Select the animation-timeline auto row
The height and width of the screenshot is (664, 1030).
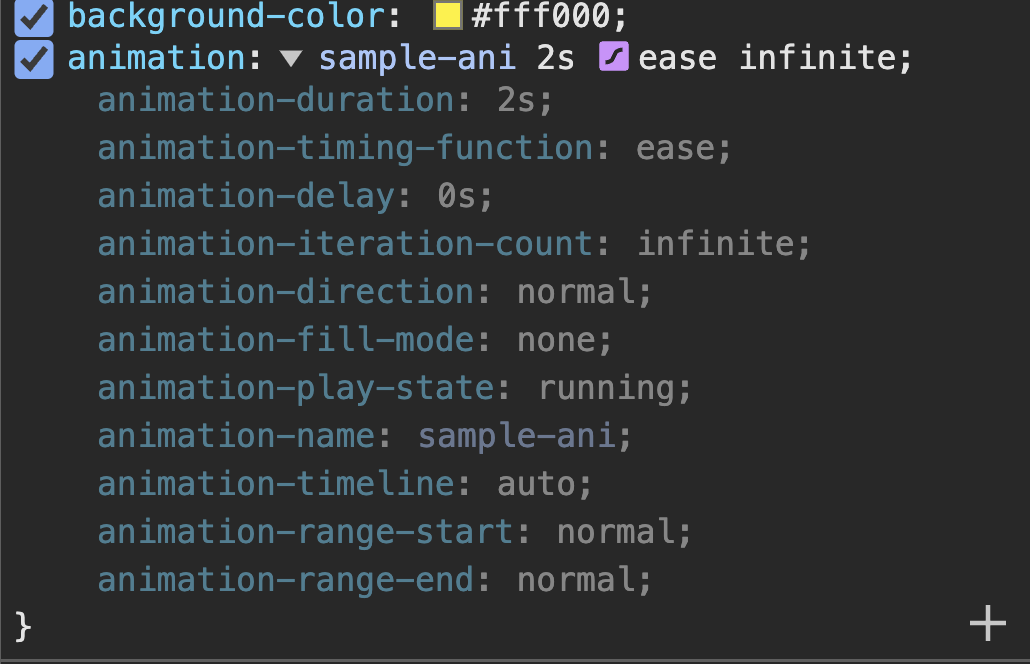tap(344, 484)
